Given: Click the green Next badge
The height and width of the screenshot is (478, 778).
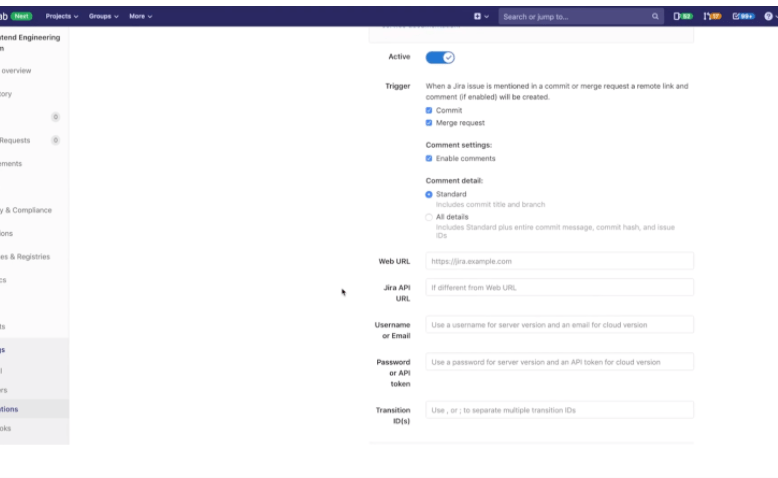Looking at the screenshot, I should [22, 16].
